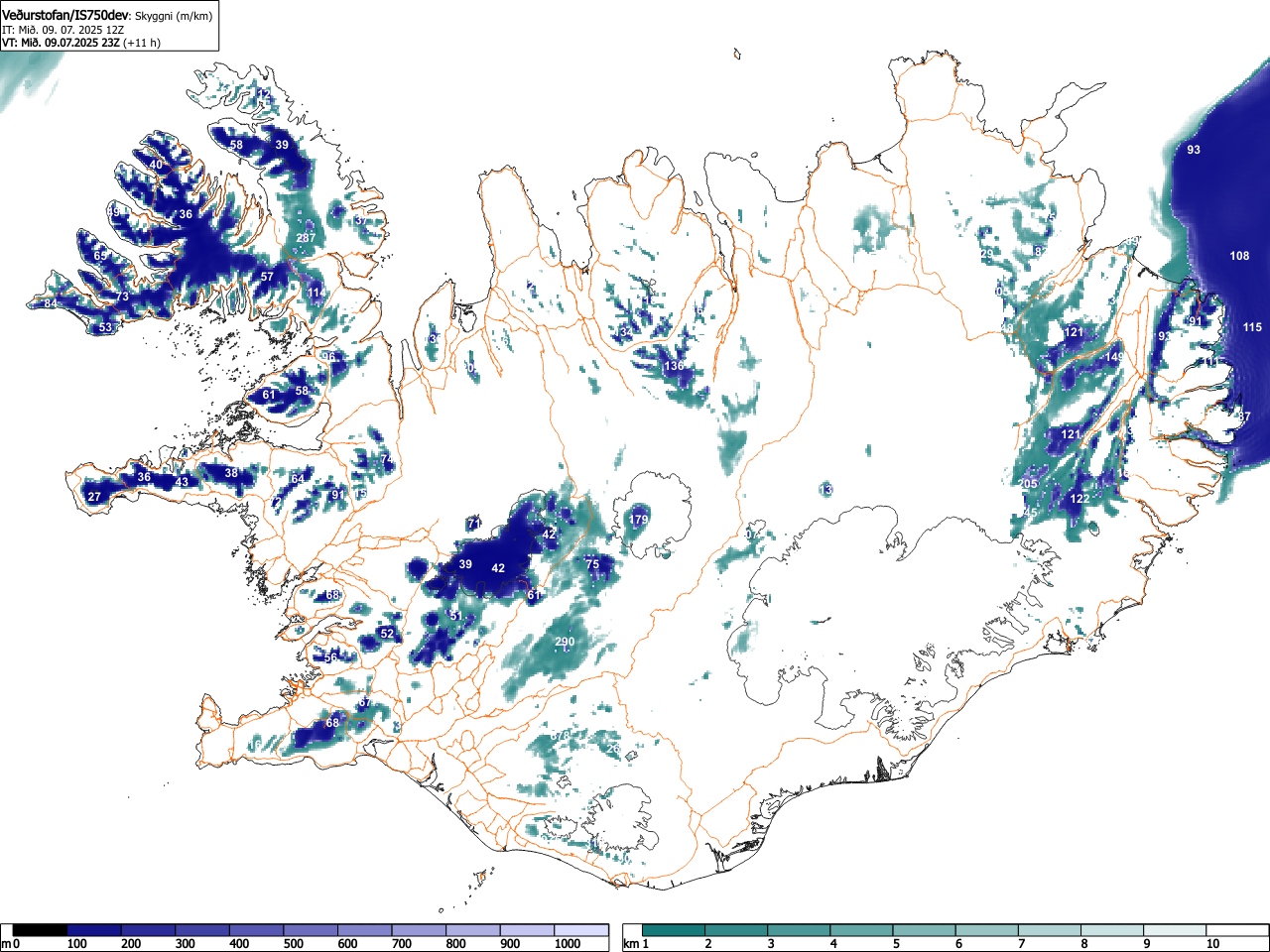The height and width of the screenshot is (952, 1270).
Task: Pick the lightest swatch between 900 and 1000
Action: click(x=527, y=930)
